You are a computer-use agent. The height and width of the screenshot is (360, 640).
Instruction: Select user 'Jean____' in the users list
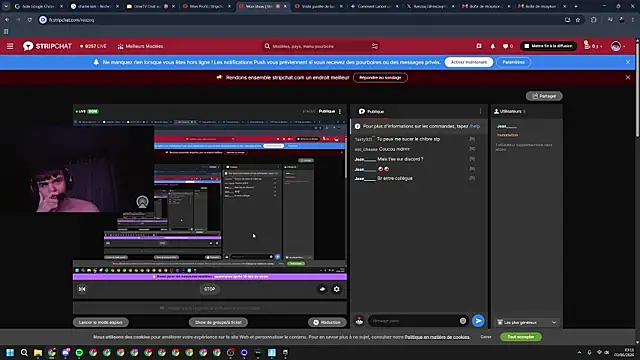point(507,126)
